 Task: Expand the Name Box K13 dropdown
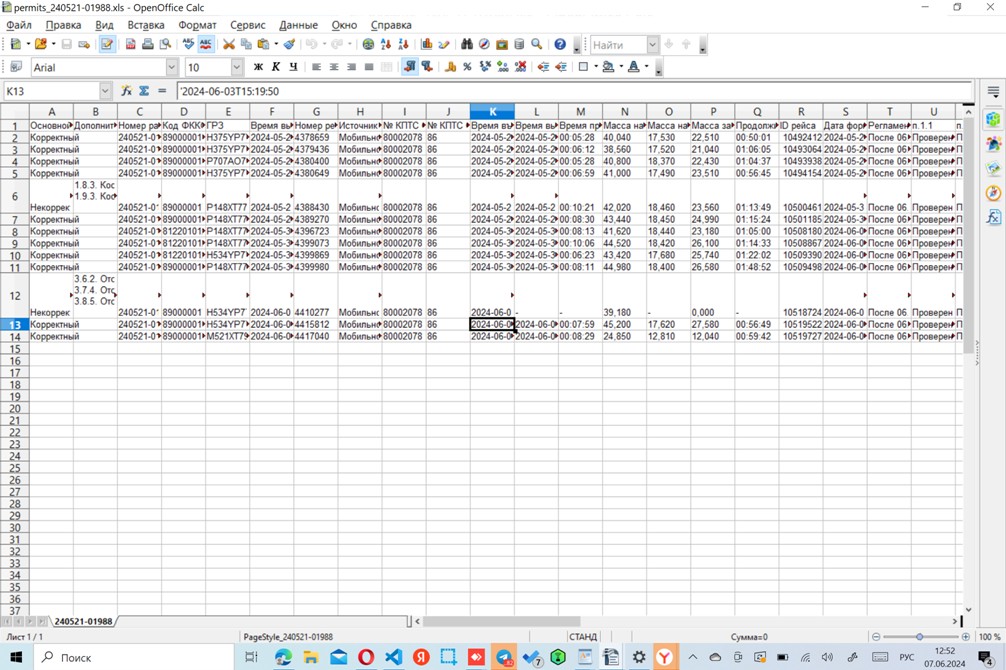[106, 91]
